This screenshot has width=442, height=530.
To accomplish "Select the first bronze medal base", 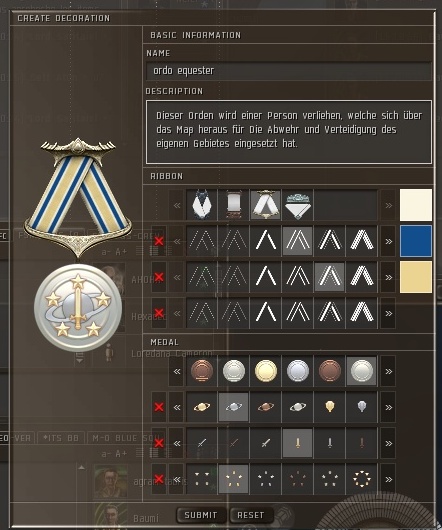I will (202, 371).
